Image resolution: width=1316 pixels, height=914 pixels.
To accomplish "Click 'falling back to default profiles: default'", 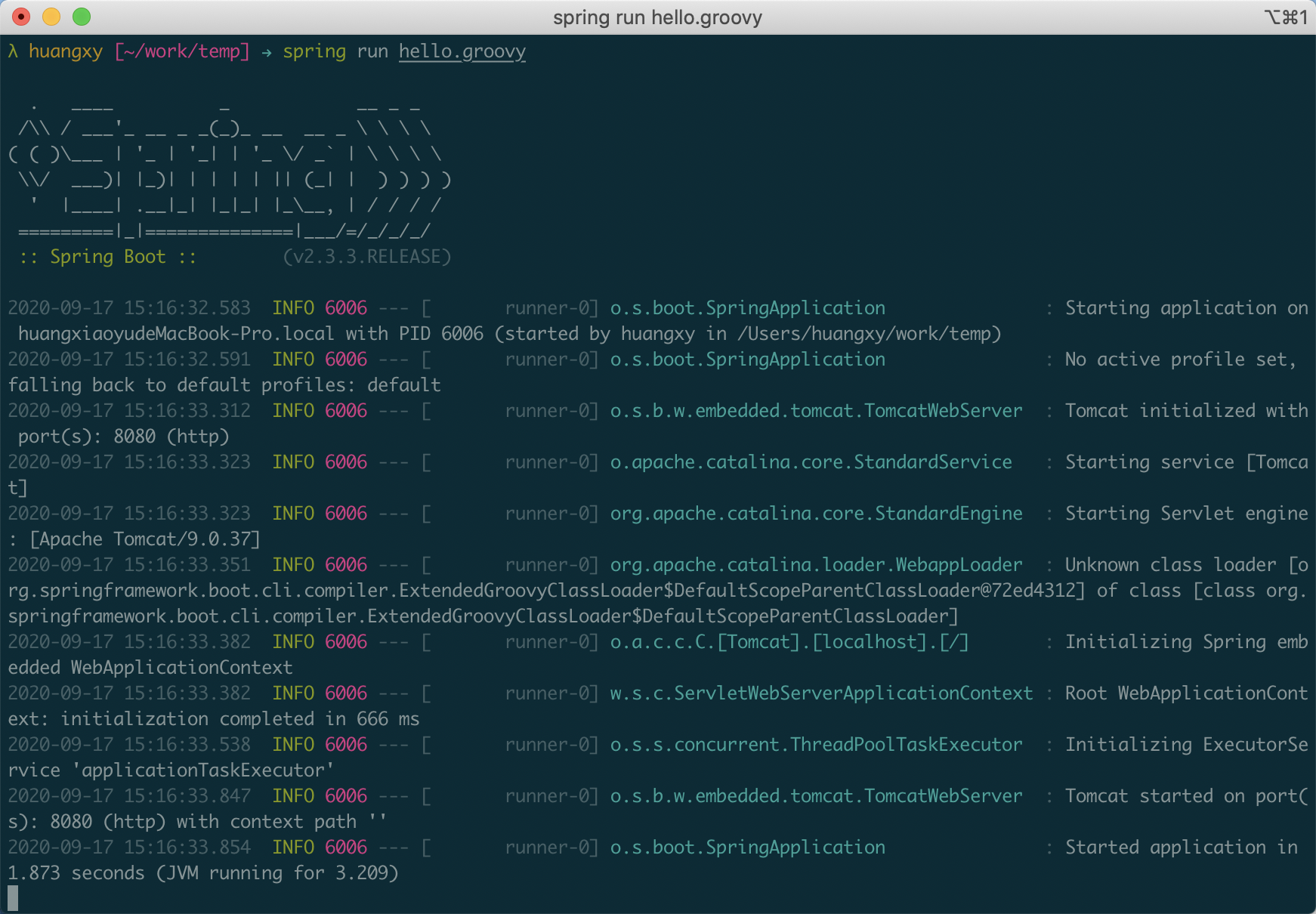I will click(224, 385).
